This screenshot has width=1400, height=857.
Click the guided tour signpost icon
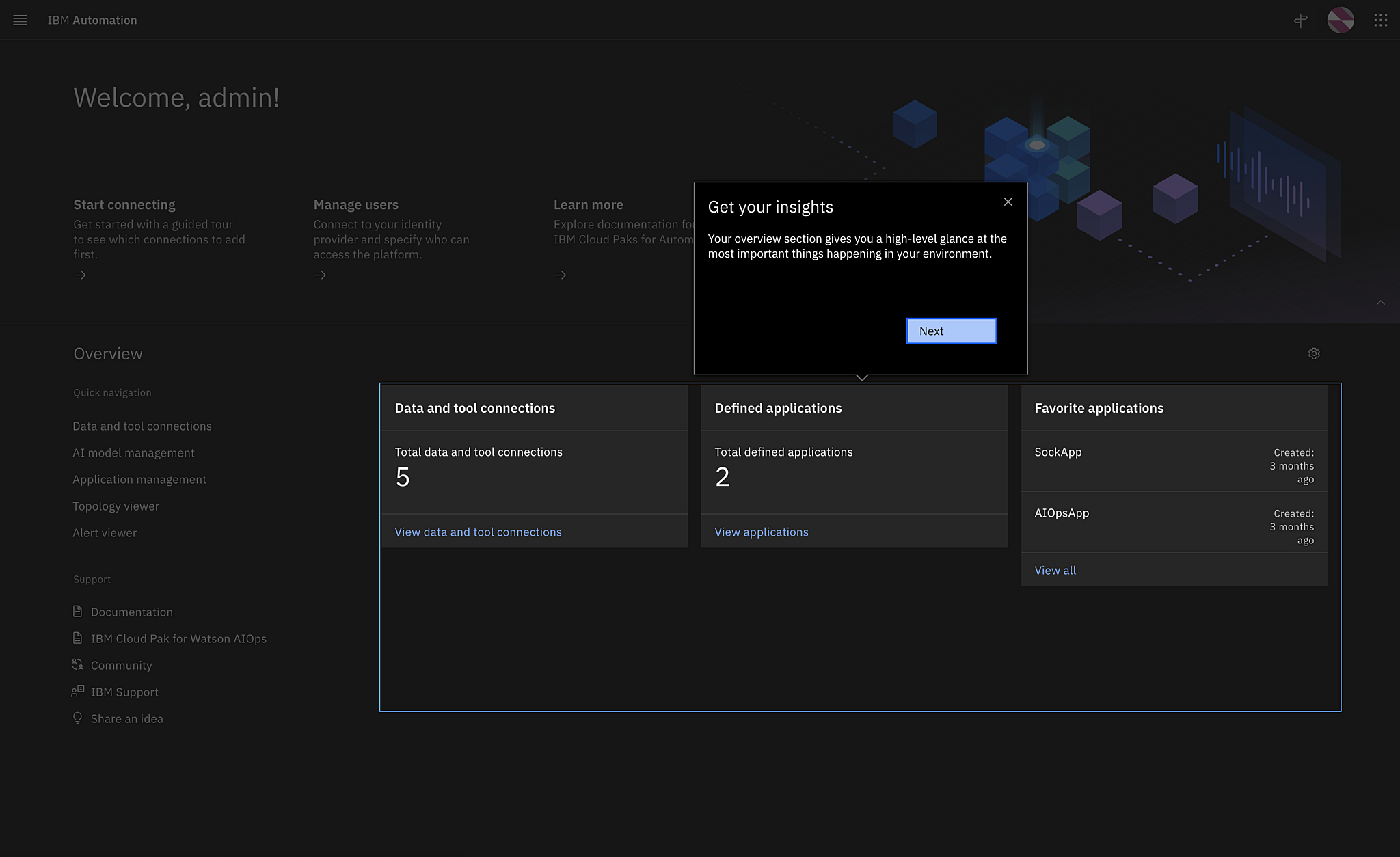(1301, 20)
